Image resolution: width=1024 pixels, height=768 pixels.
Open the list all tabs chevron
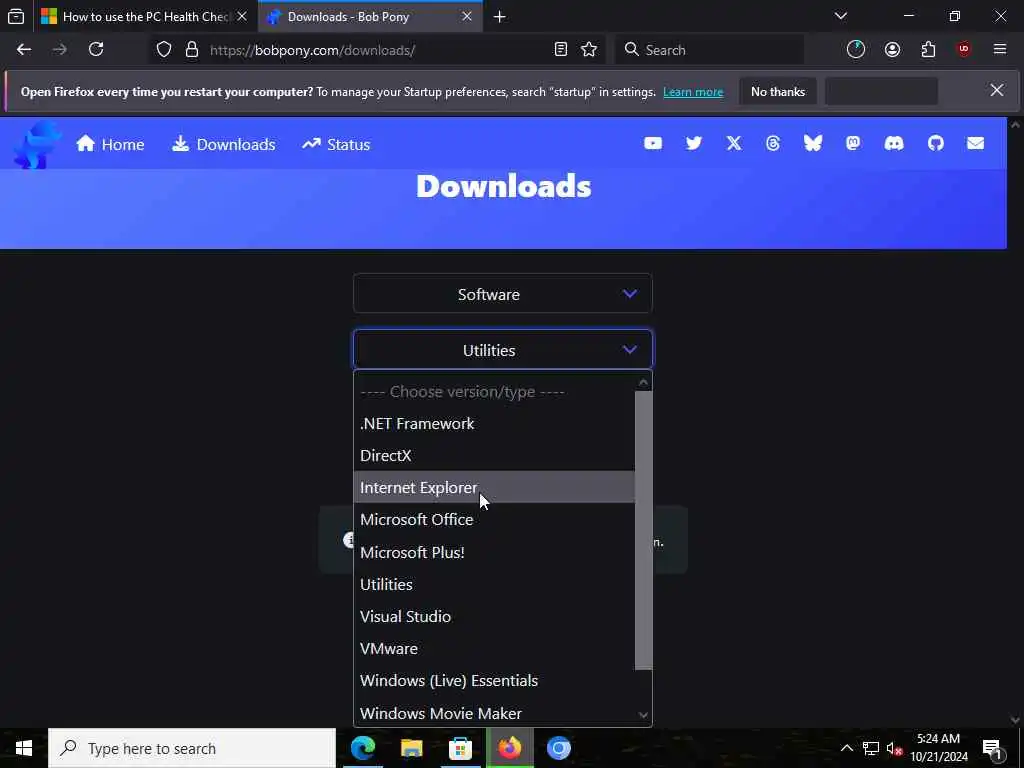(x=840, y=16)
